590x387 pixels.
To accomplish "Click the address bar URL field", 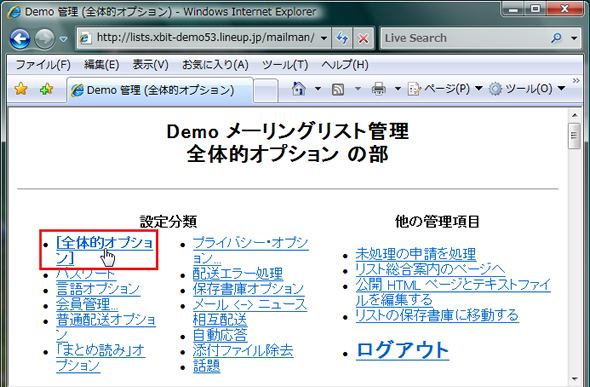I will click(205, 38).
